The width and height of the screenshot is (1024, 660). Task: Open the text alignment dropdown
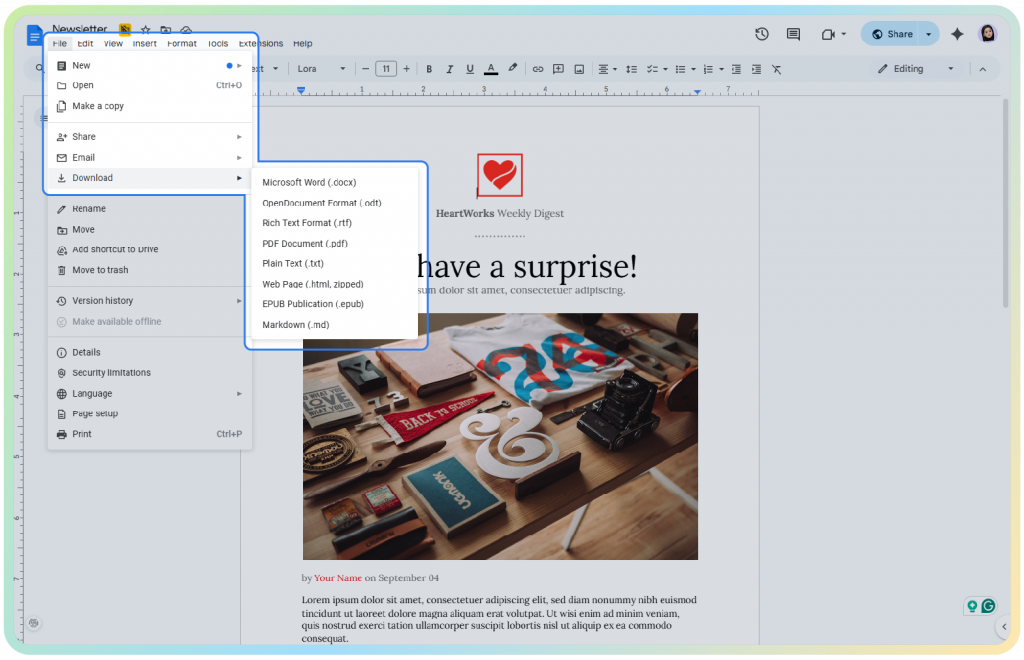click(x=607, y=69)
